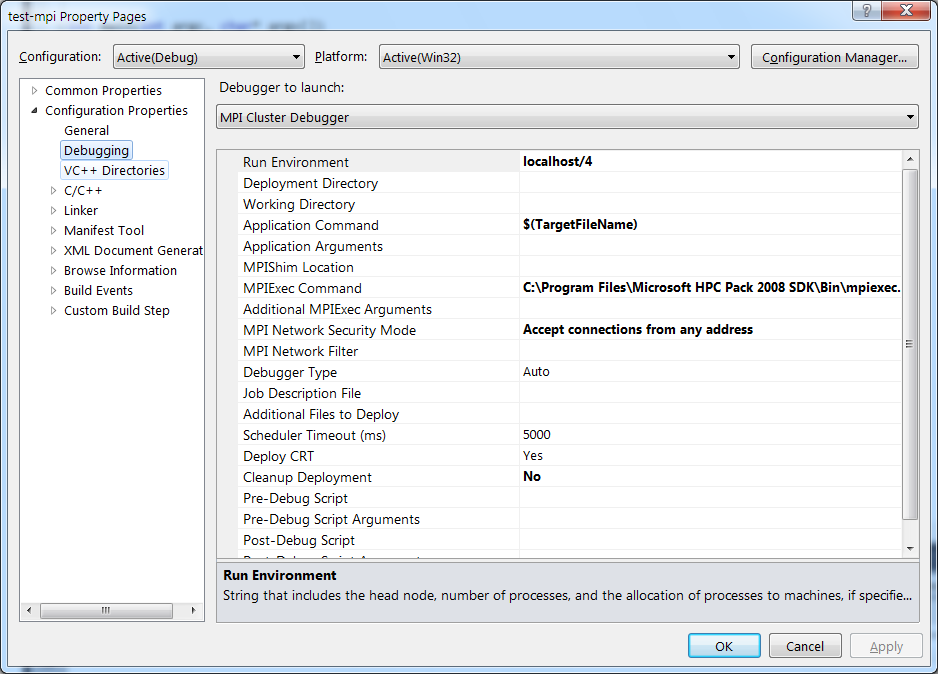Select the Browse Information tree label
Image resolution: width=938 pixels, height=674 pixels.
coord(120,270)
